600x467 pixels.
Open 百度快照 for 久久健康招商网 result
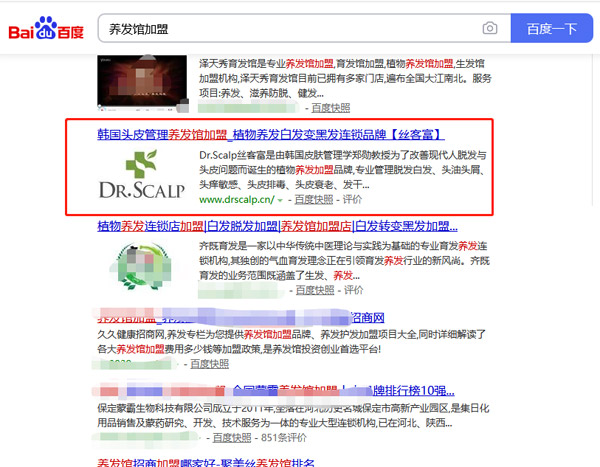tap(209, 364)
